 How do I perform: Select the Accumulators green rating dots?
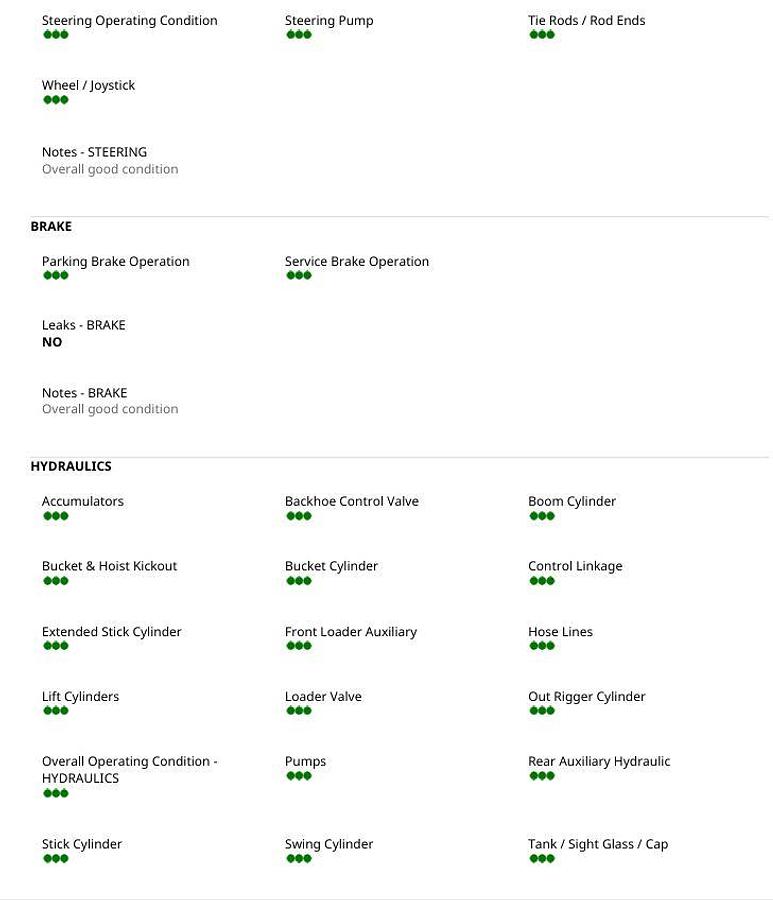click(55, 516)
